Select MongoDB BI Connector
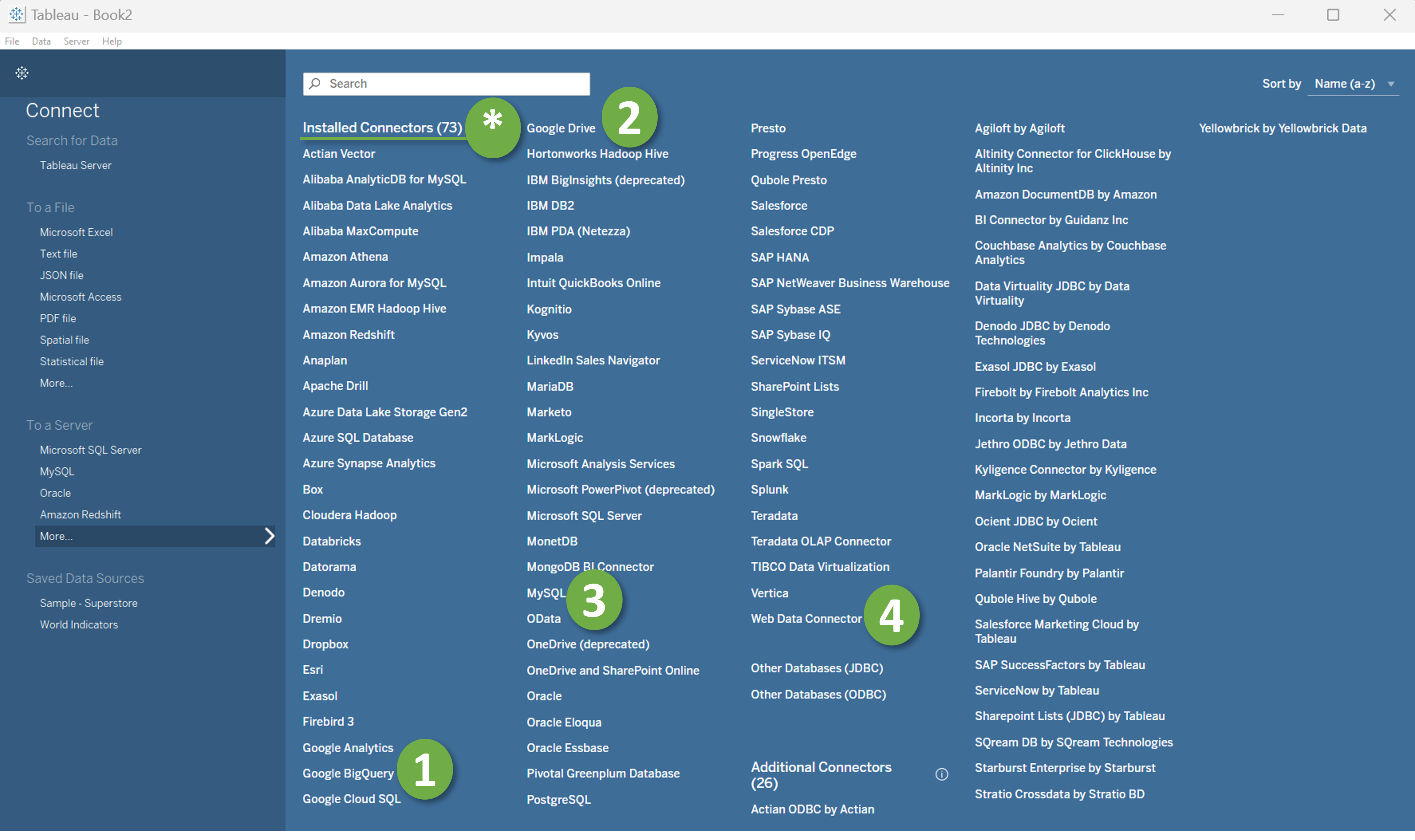1415x840 pixels. [590, 567]
